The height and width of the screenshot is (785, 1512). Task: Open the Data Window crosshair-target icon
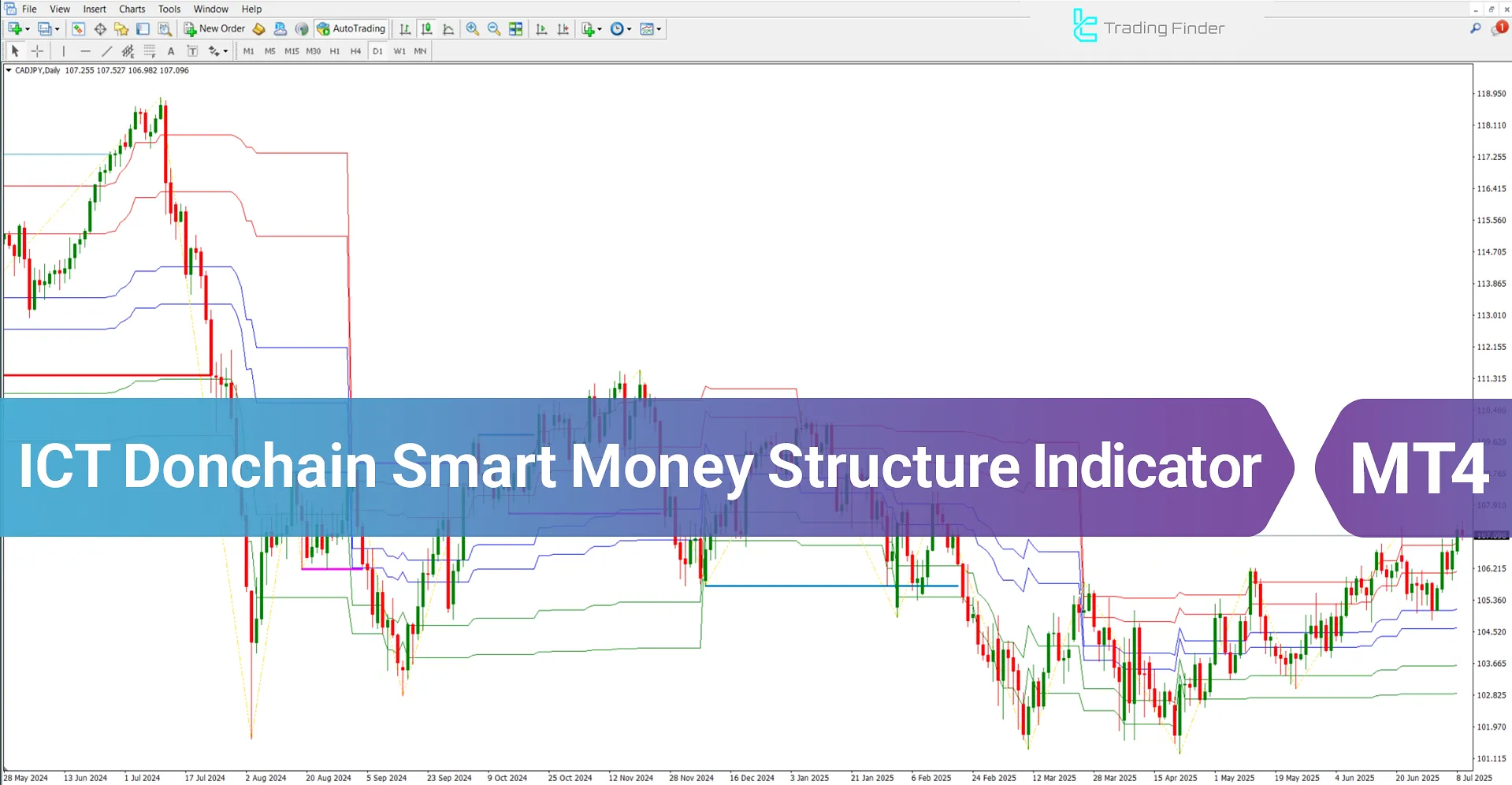click(x=100, y=29)
